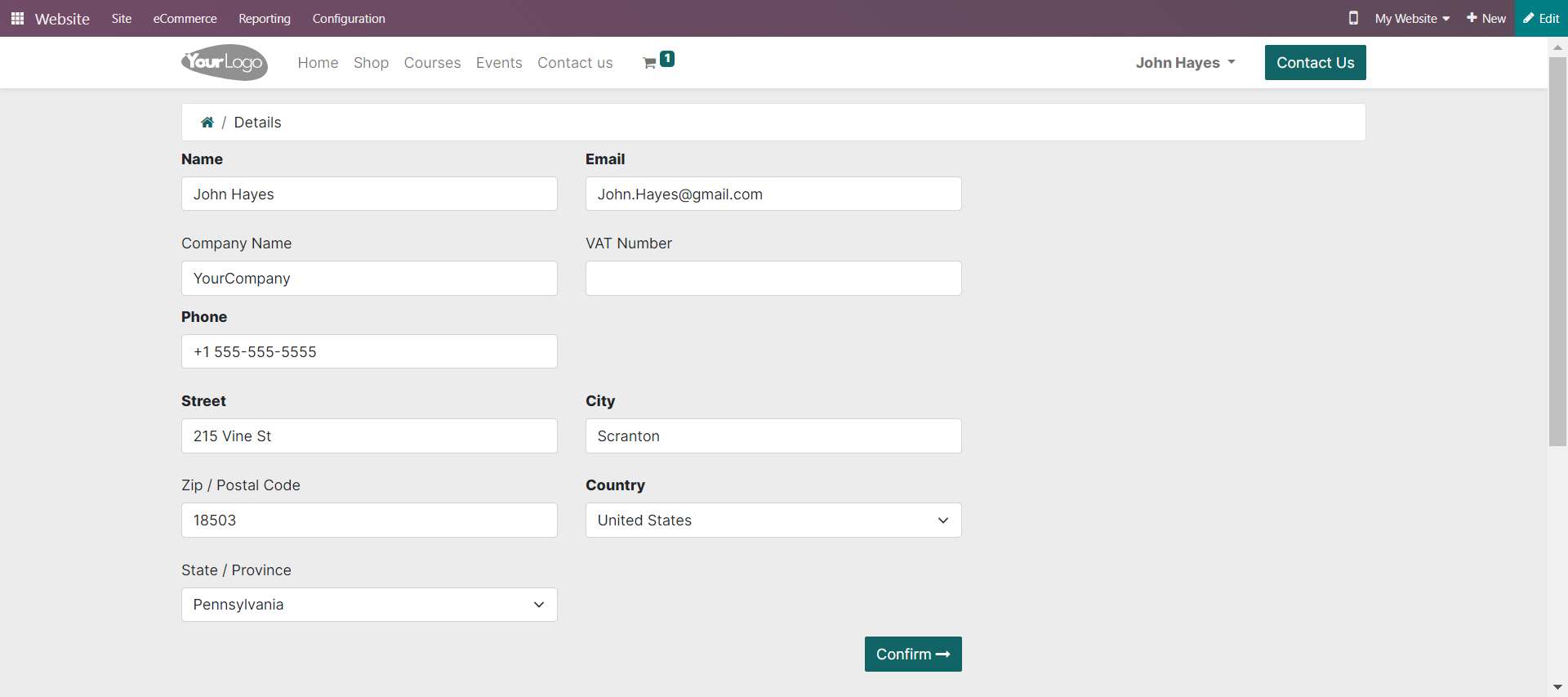The width and height of the screenshot is (1568, 697).
Task: Open the Contact us nav link
Action: point(575,63)
